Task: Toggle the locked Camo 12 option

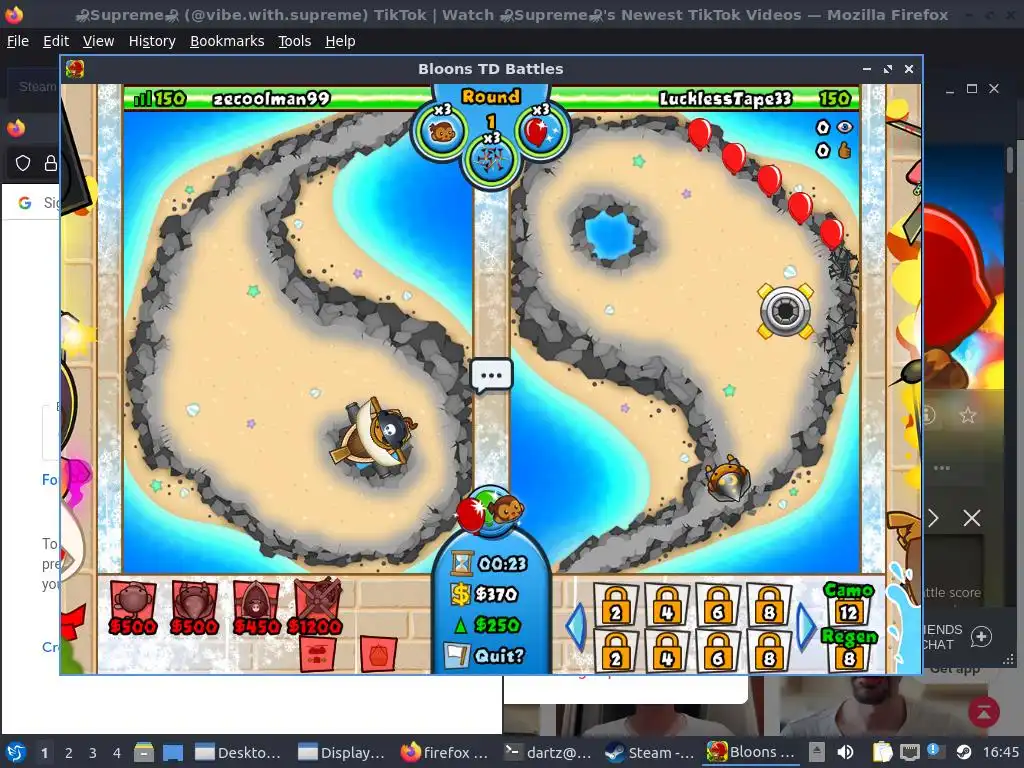Action: point(849,604)
